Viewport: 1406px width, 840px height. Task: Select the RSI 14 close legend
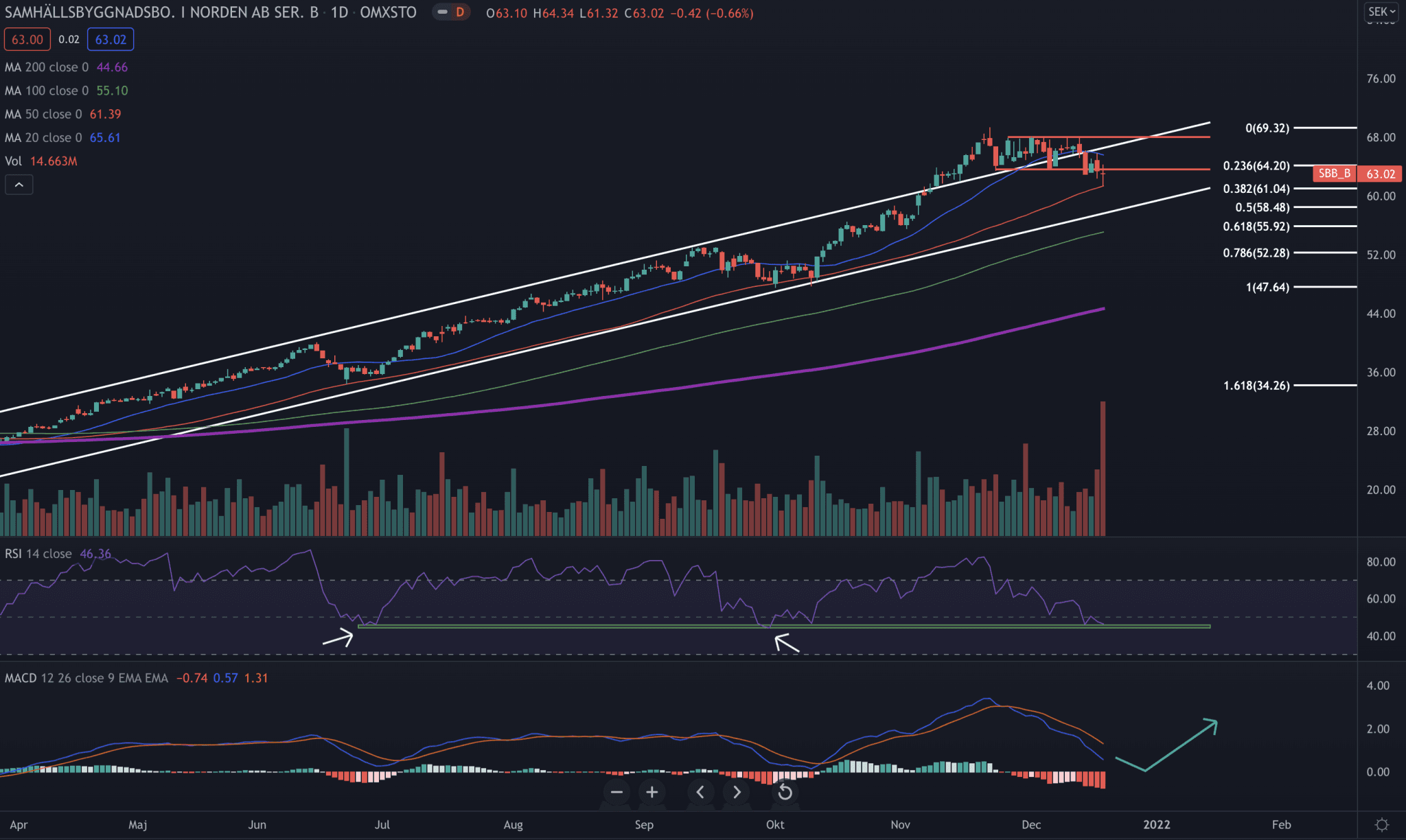pyautogui.click(x=38, y=554)
